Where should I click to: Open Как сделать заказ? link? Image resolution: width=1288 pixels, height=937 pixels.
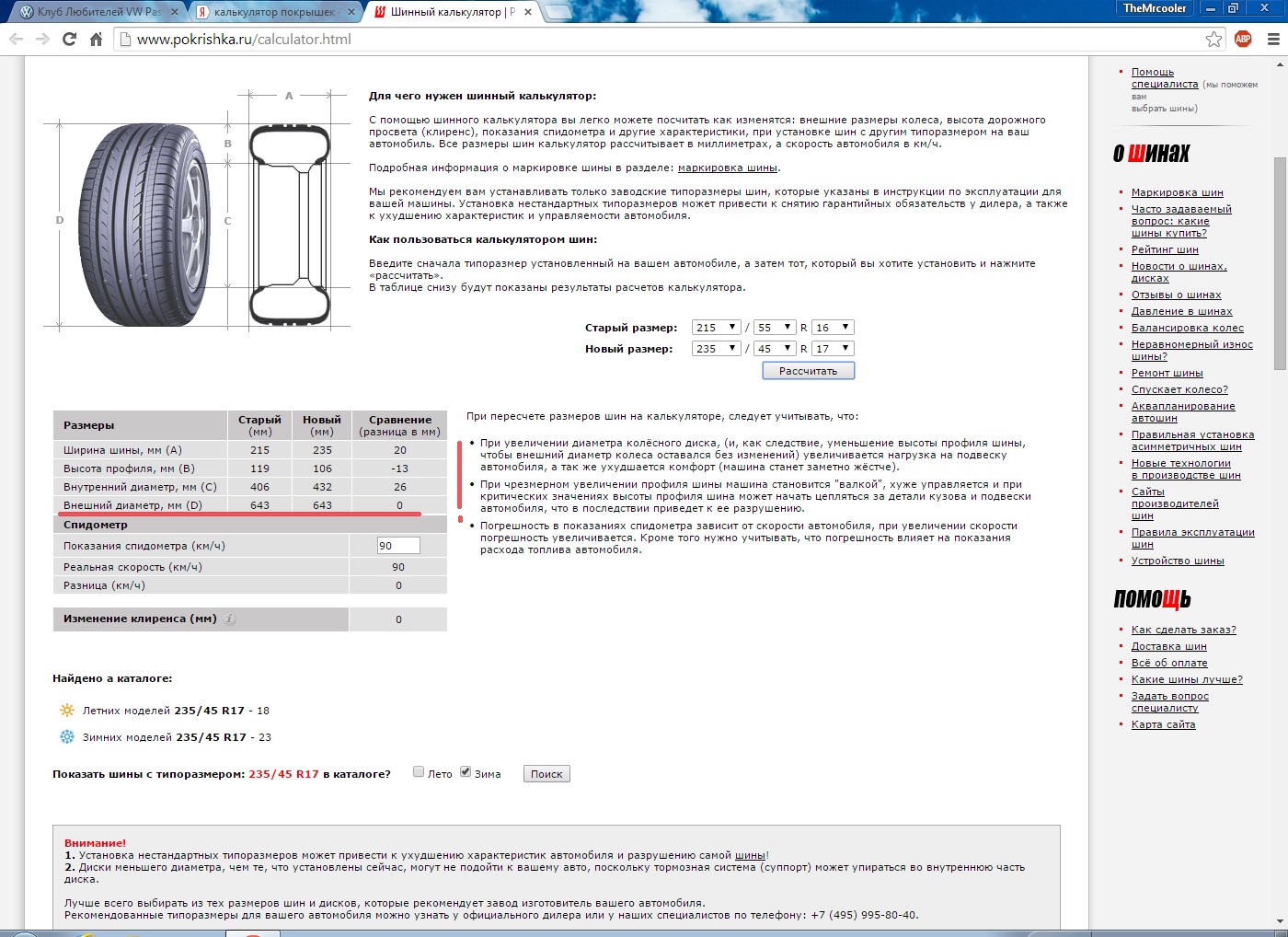coord(1184,630)
